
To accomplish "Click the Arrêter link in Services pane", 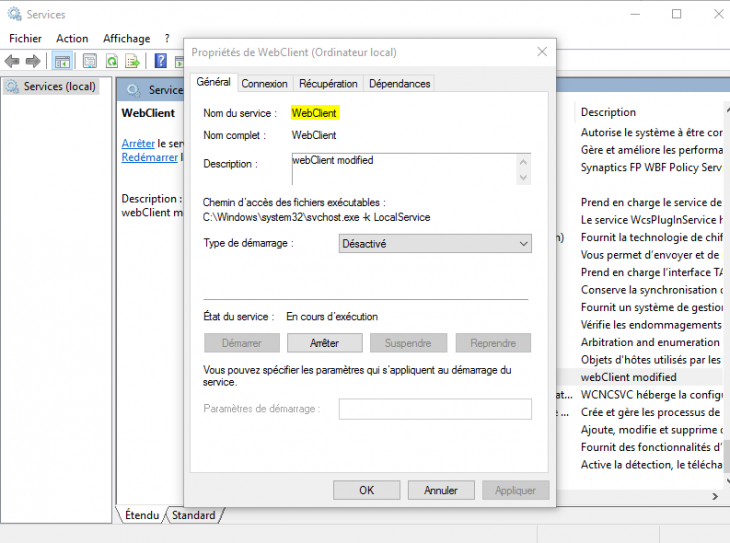I will pos(138,143).
